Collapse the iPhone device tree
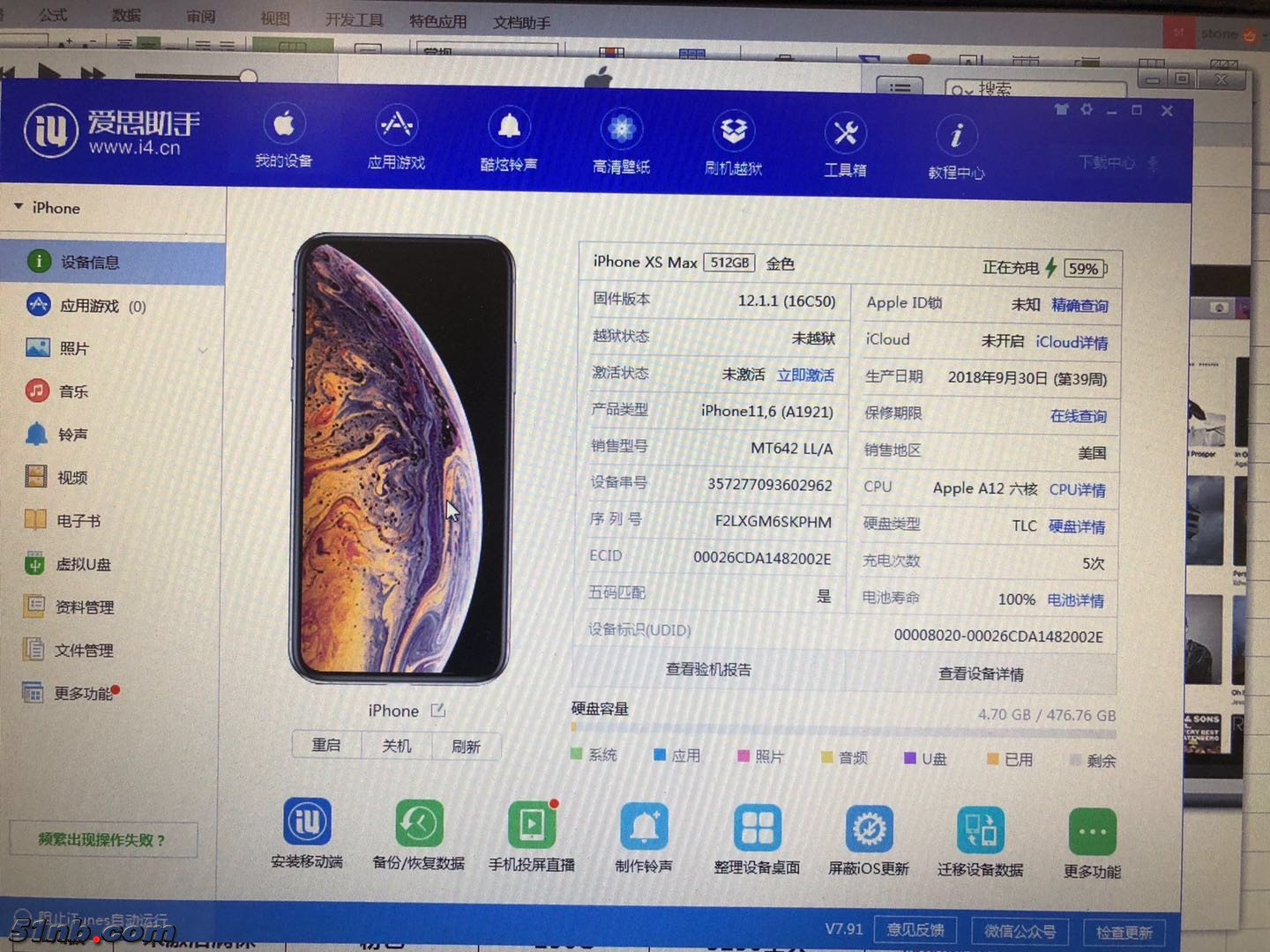 pyautogui.click(x=19, y=206)
